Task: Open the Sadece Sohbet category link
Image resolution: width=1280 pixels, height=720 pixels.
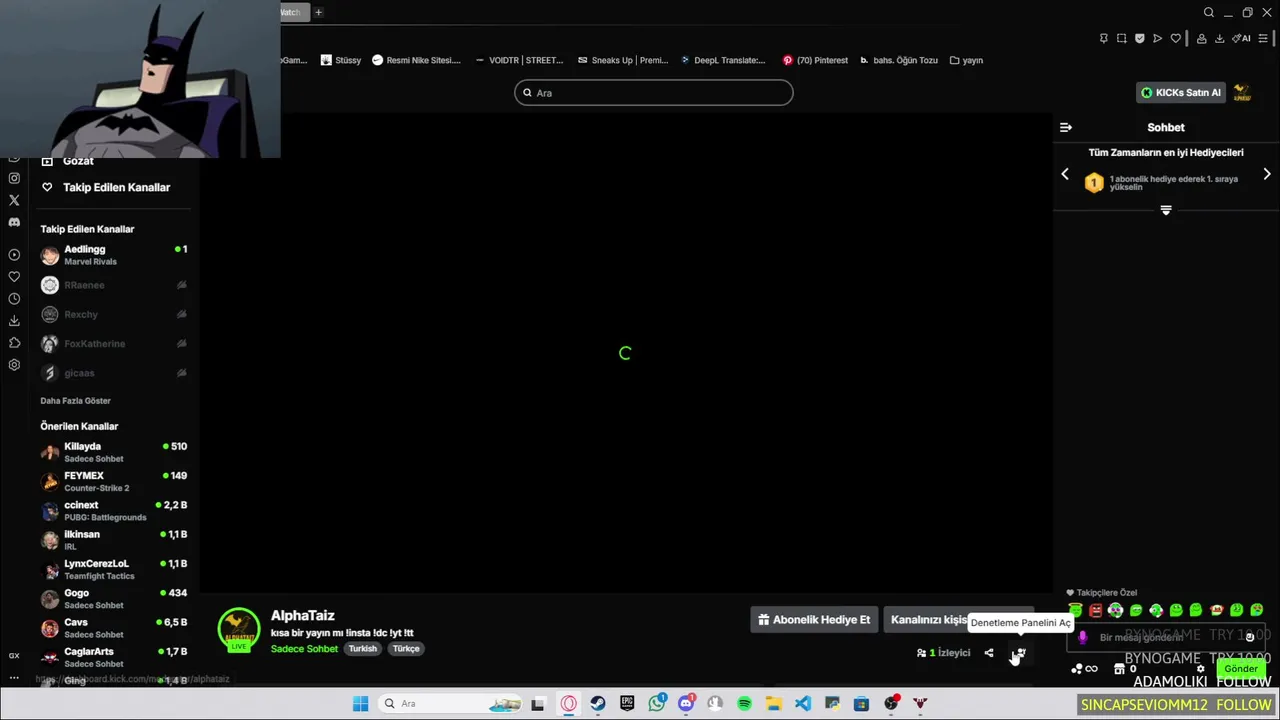Action: (x=304, y=649)
